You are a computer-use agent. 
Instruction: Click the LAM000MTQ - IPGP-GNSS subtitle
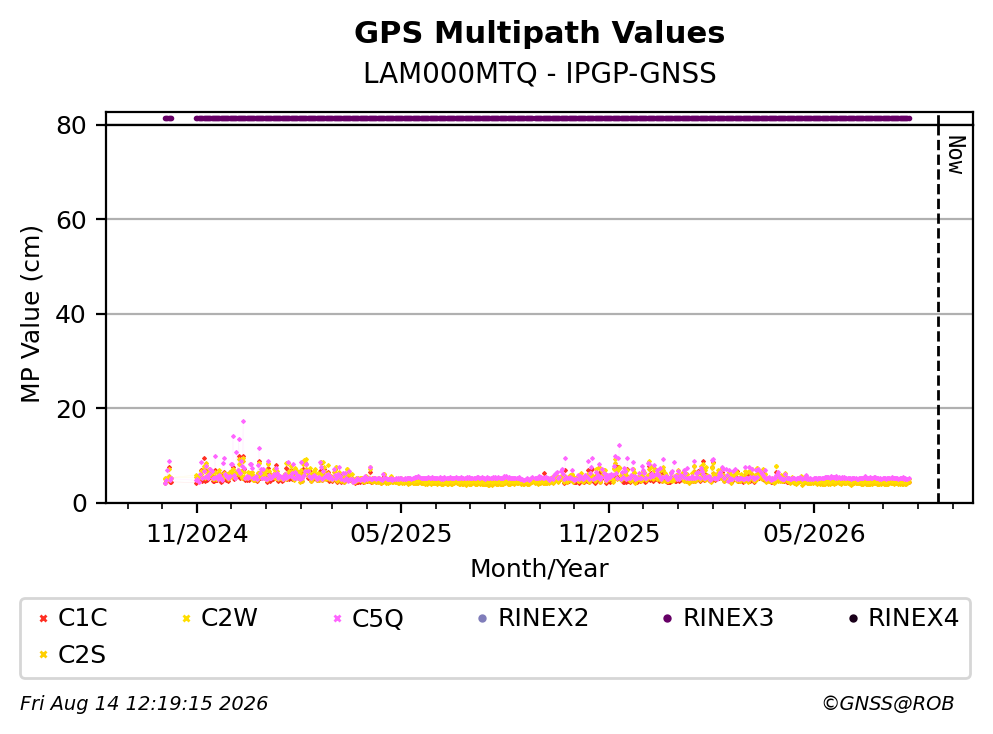(540, 73)
